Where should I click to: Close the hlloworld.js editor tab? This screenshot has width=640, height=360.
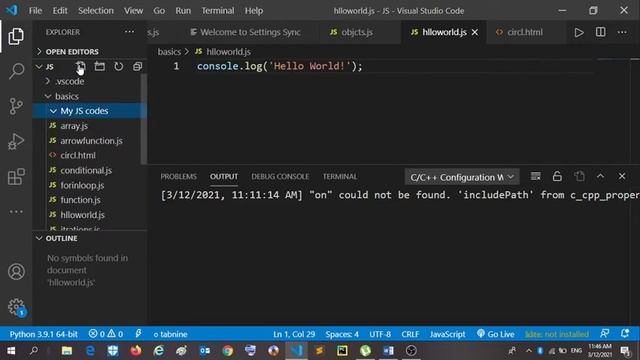pos(475,32)
